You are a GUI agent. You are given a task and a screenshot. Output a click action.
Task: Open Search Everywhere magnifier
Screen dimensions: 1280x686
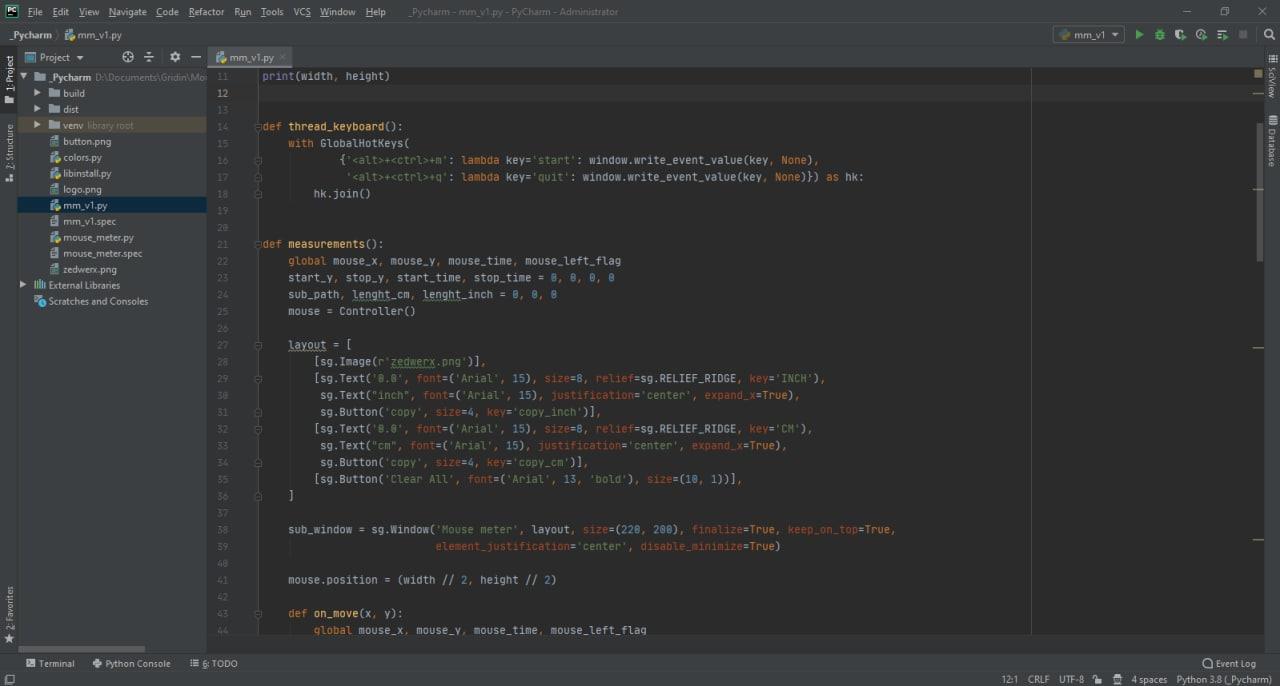(x=1269, y=35)
